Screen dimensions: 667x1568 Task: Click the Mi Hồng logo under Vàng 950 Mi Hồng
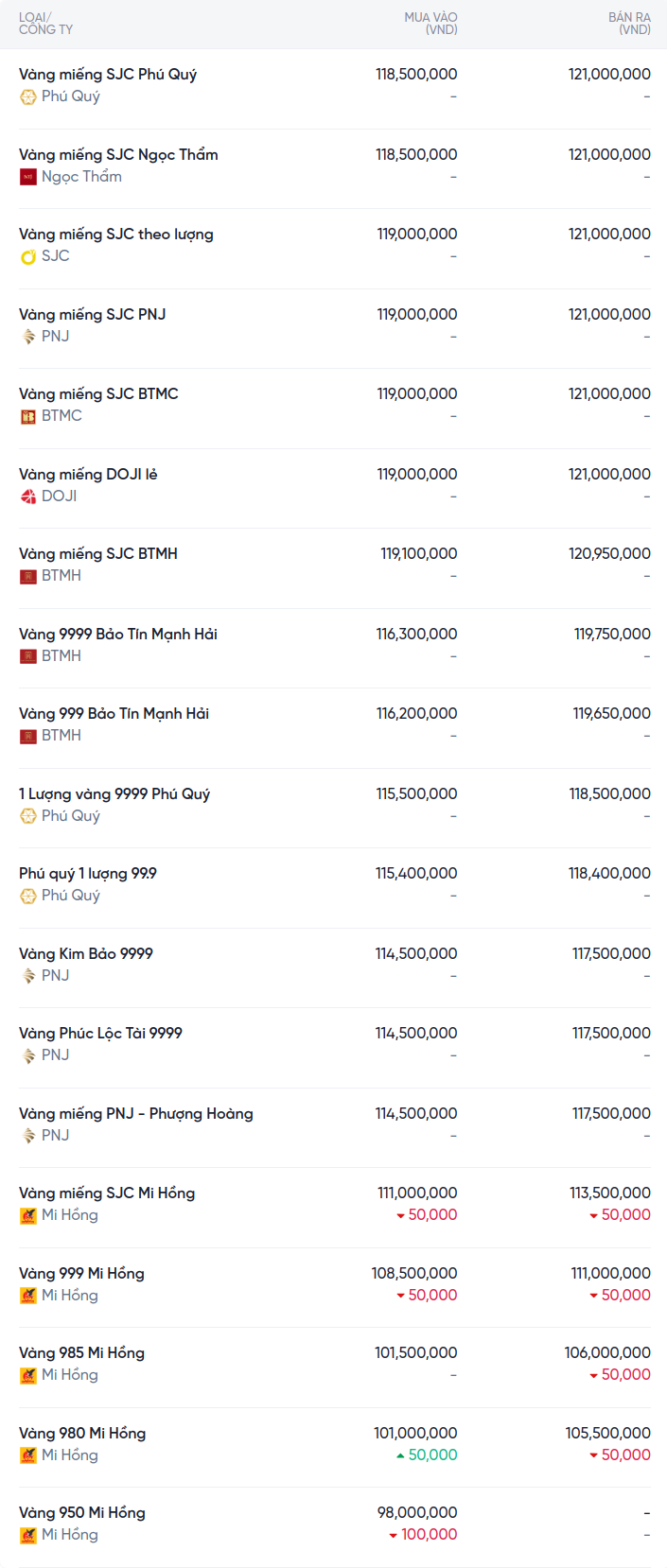click(28, 1535)
